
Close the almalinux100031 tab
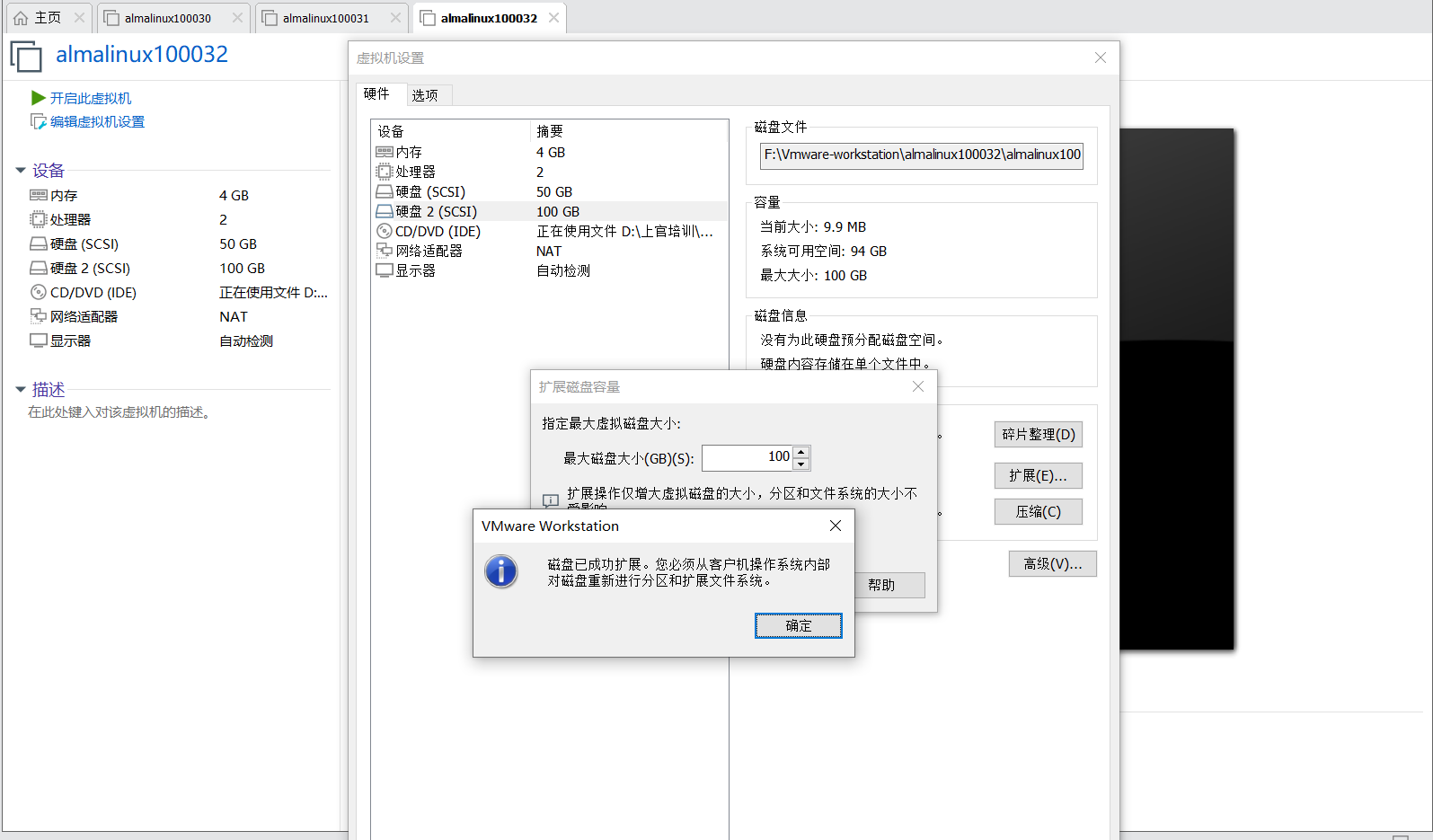pos(395,18)
